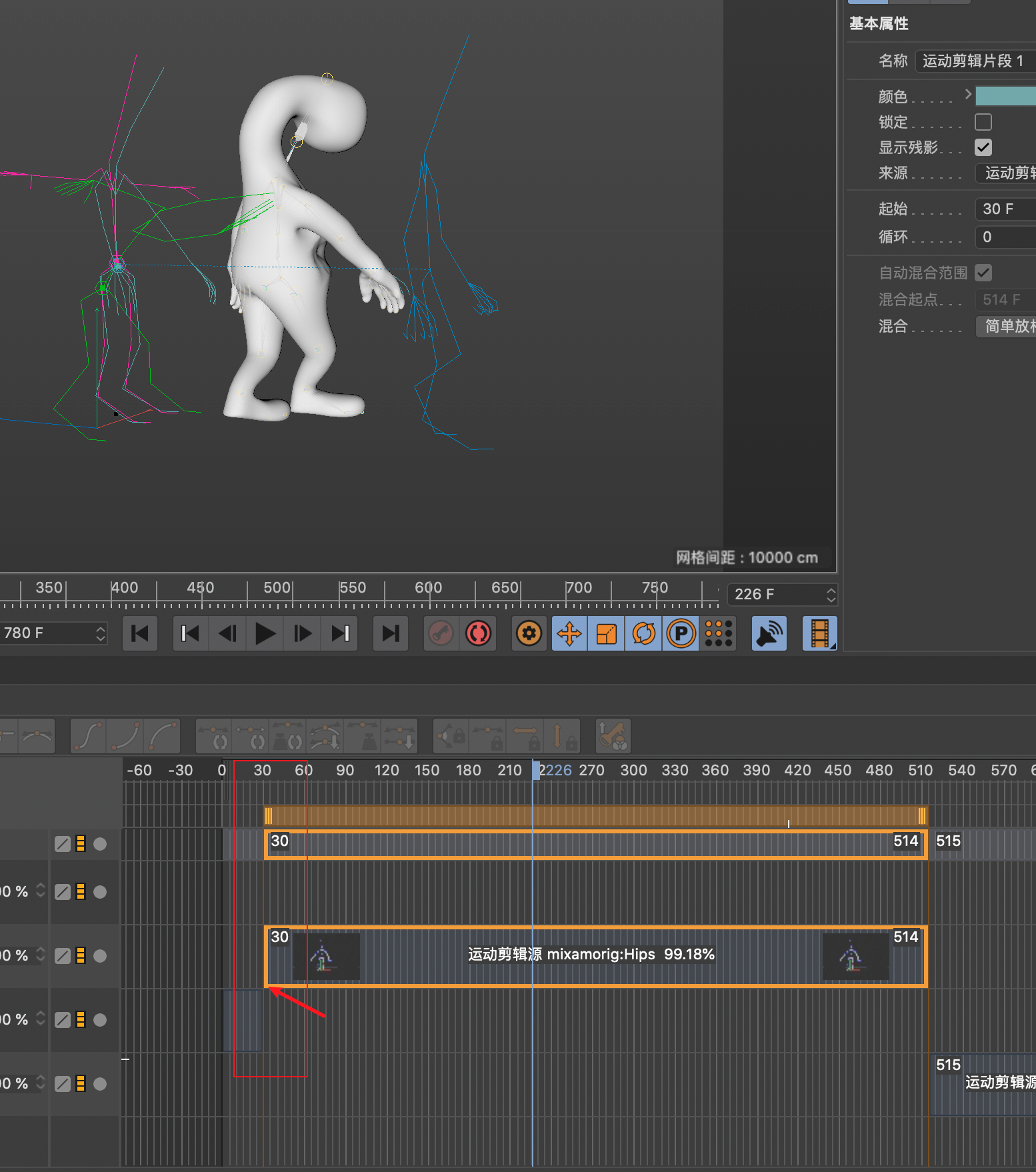
Task: Click the red Autokeying button
Action: click(478, 633)
